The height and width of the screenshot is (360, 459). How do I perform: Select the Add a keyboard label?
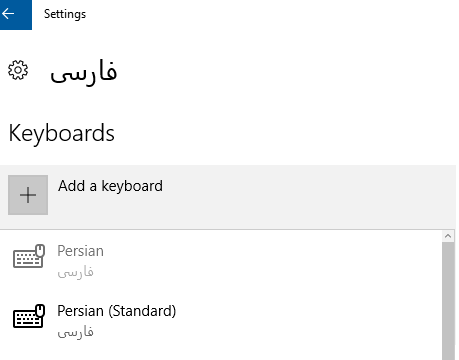click(x=110, y=186)
